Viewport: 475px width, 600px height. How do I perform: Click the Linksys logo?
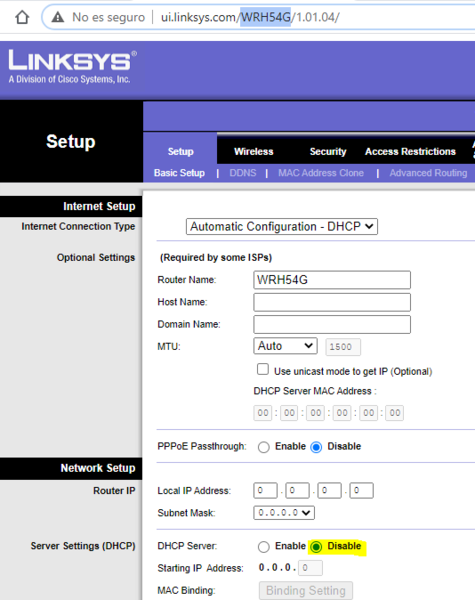tap(73, 60)
